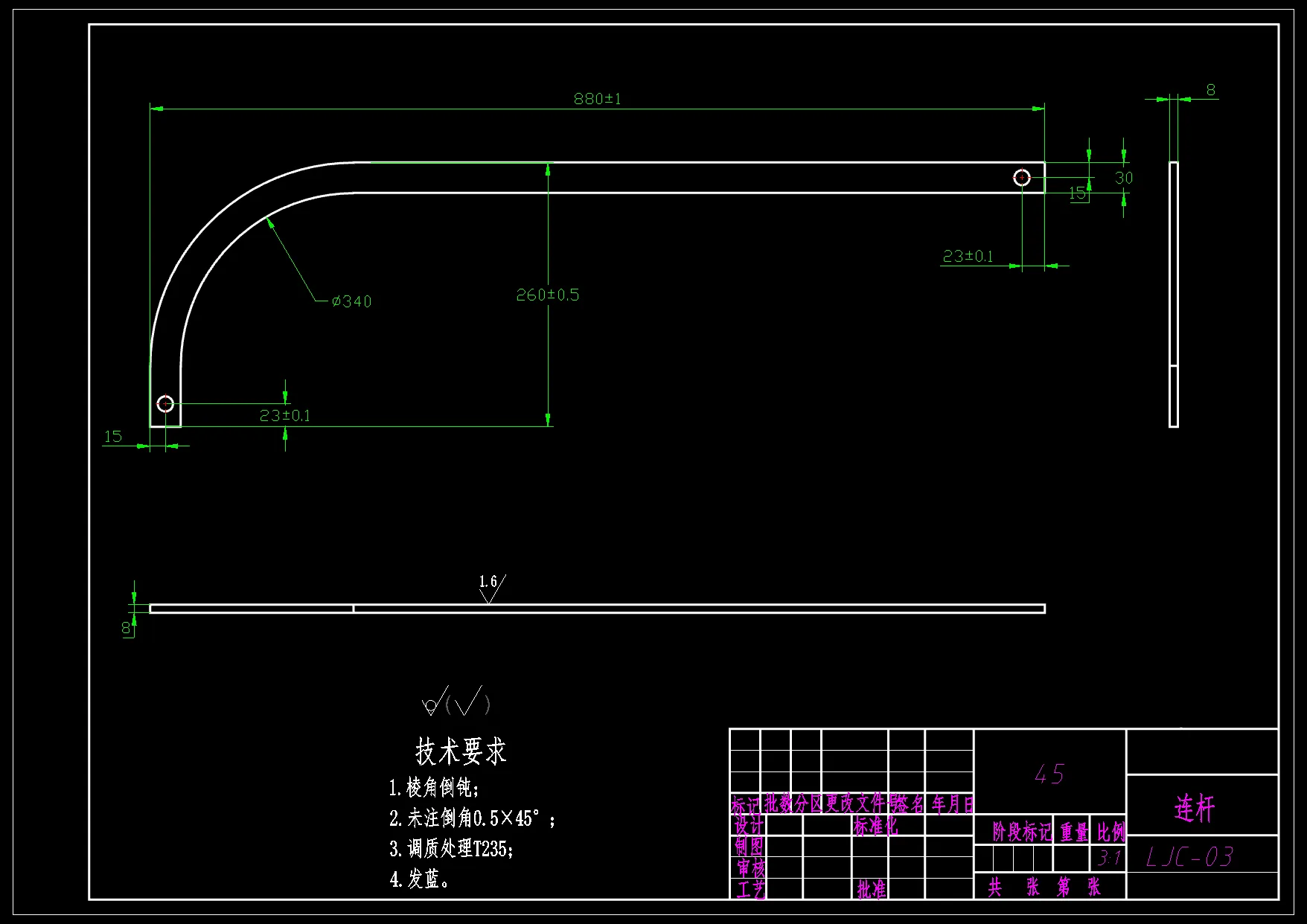The height and width of the screenshot is (924, 1307).
Task: Select the ø340 arc diameter label
Action: [352, 301]
